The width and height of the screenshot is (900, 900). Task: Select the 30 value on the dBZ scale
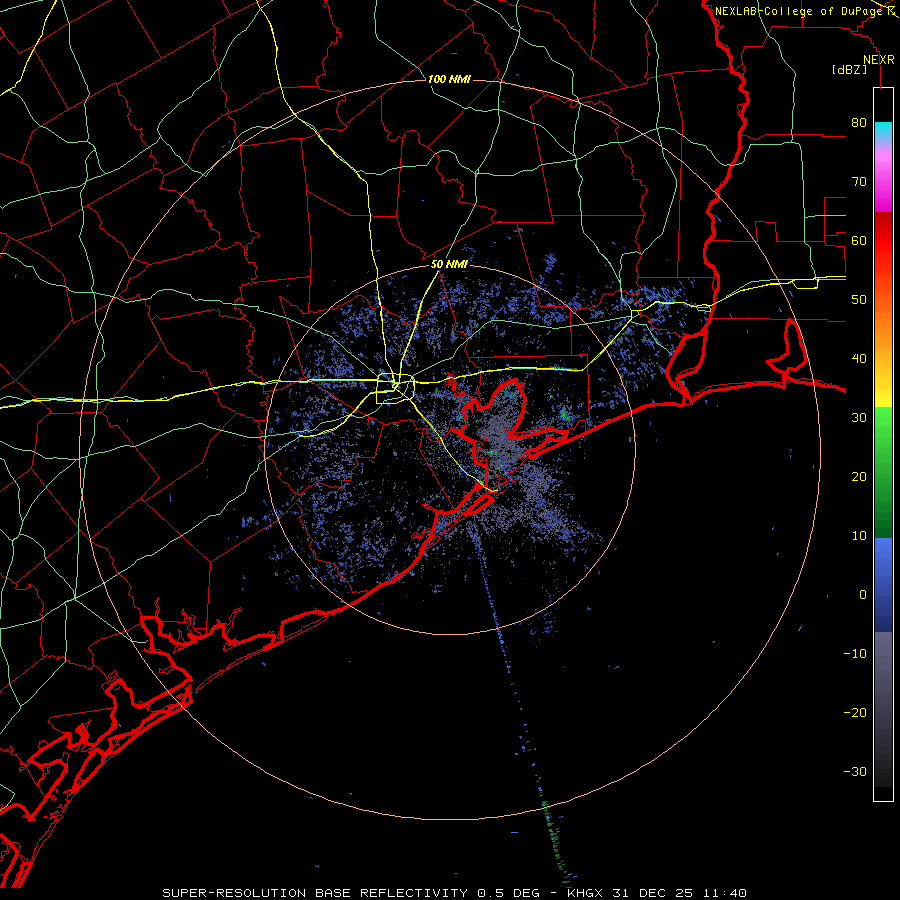pos(859,417)
